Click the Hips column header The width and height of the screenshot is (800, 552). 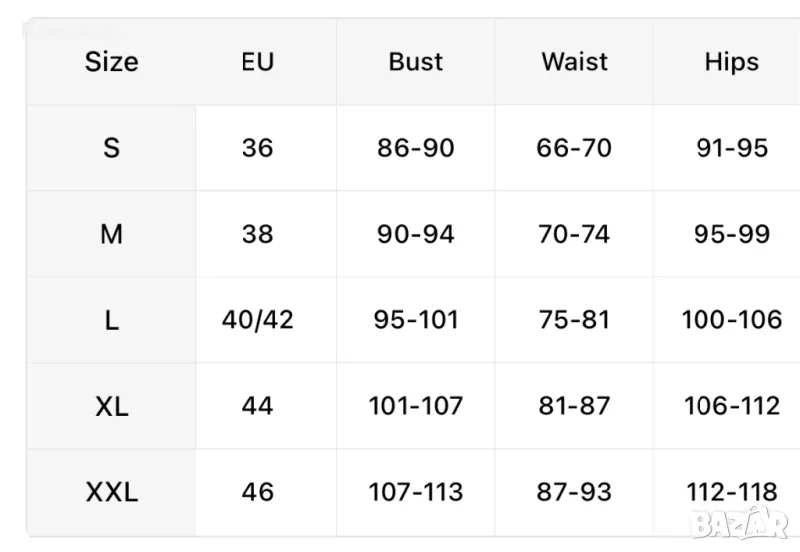tap(731, 62)
